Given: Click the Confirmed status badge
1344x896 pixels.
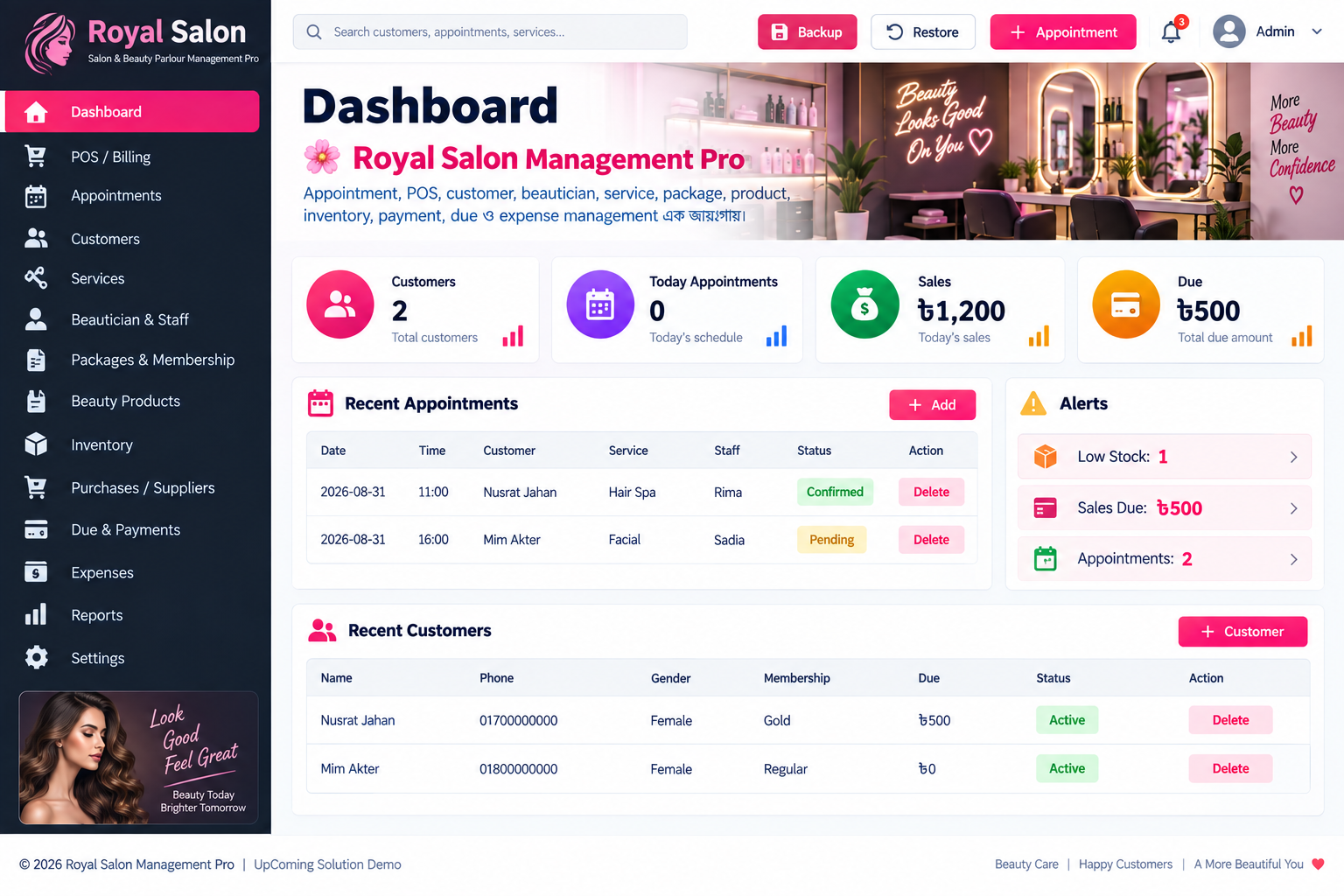Looking at the screenshot, I should [x=836, y=493].
